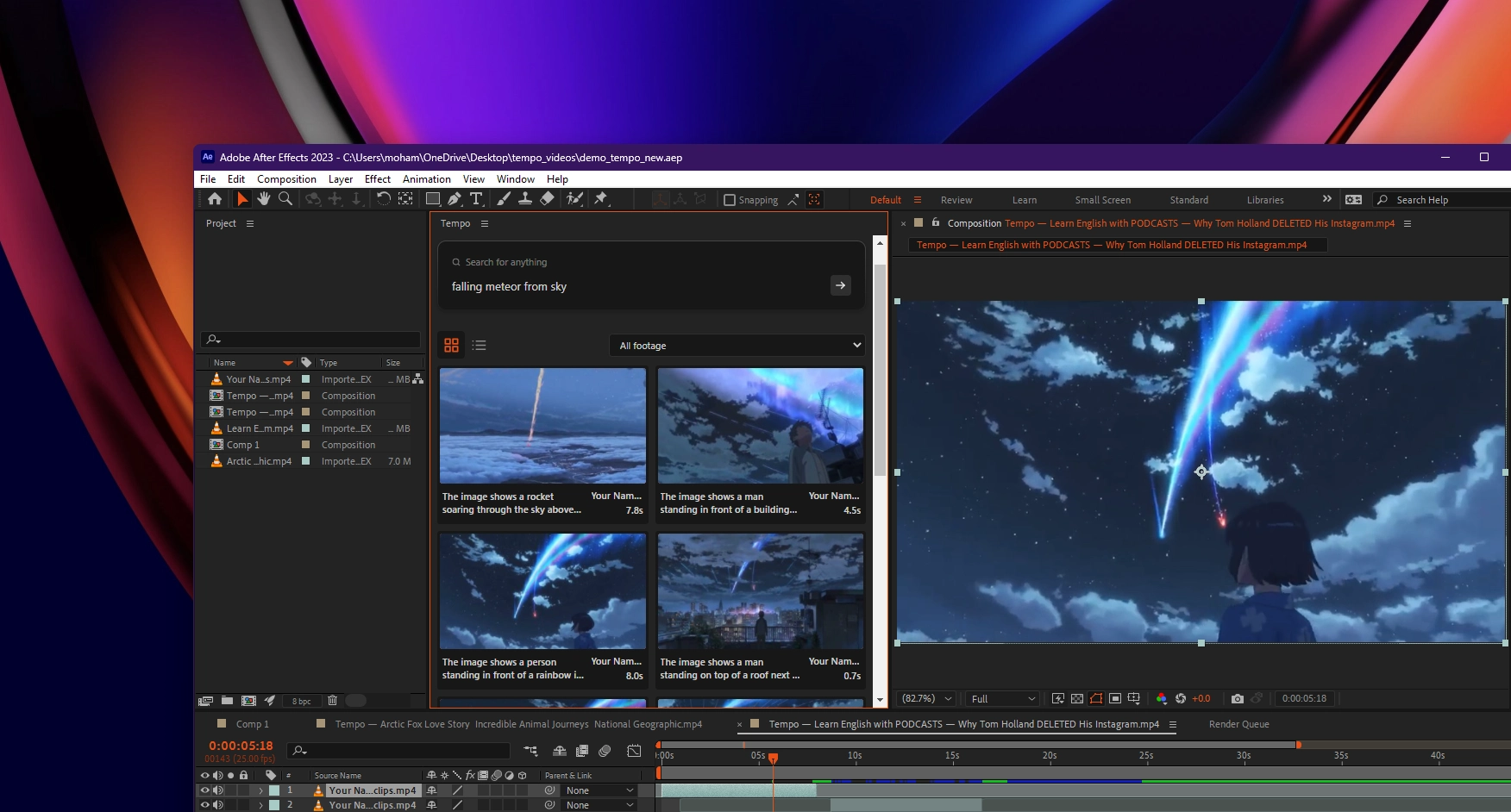The image size is (1511, 812).
Task: Select the Selection arrow tool
Action: [242, 199]
